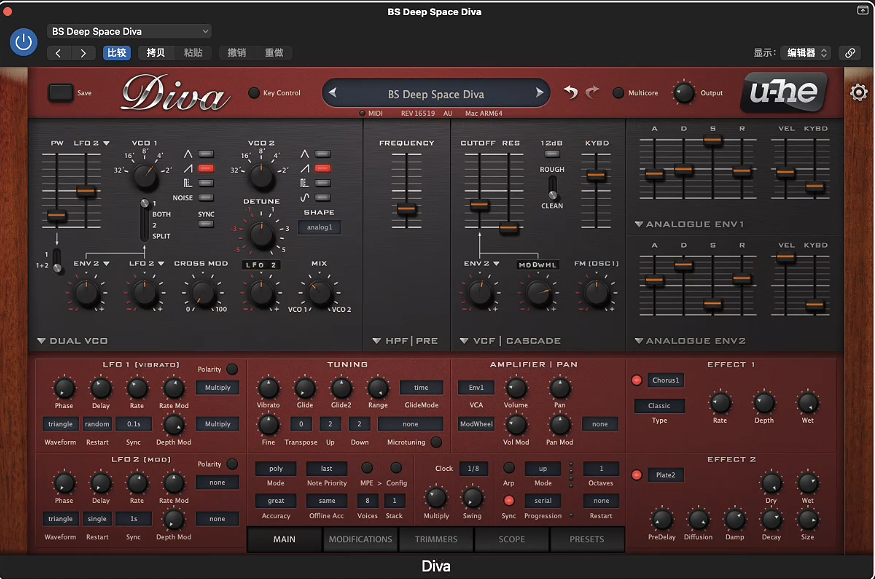Open the Plate2 effect type dropdown
This screenshot has width=875, height=579.
coord(666,475)
